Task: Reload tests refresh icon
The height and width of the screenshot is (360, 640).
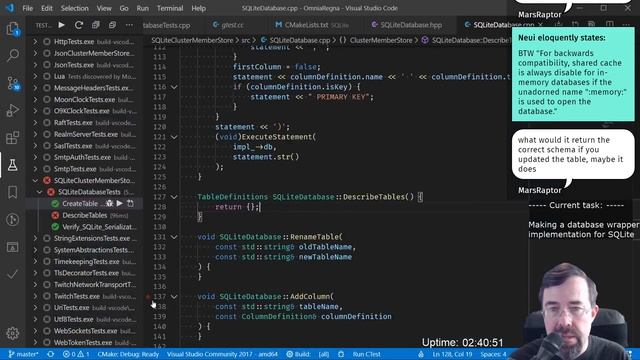Action: click(x=79, y=25)
